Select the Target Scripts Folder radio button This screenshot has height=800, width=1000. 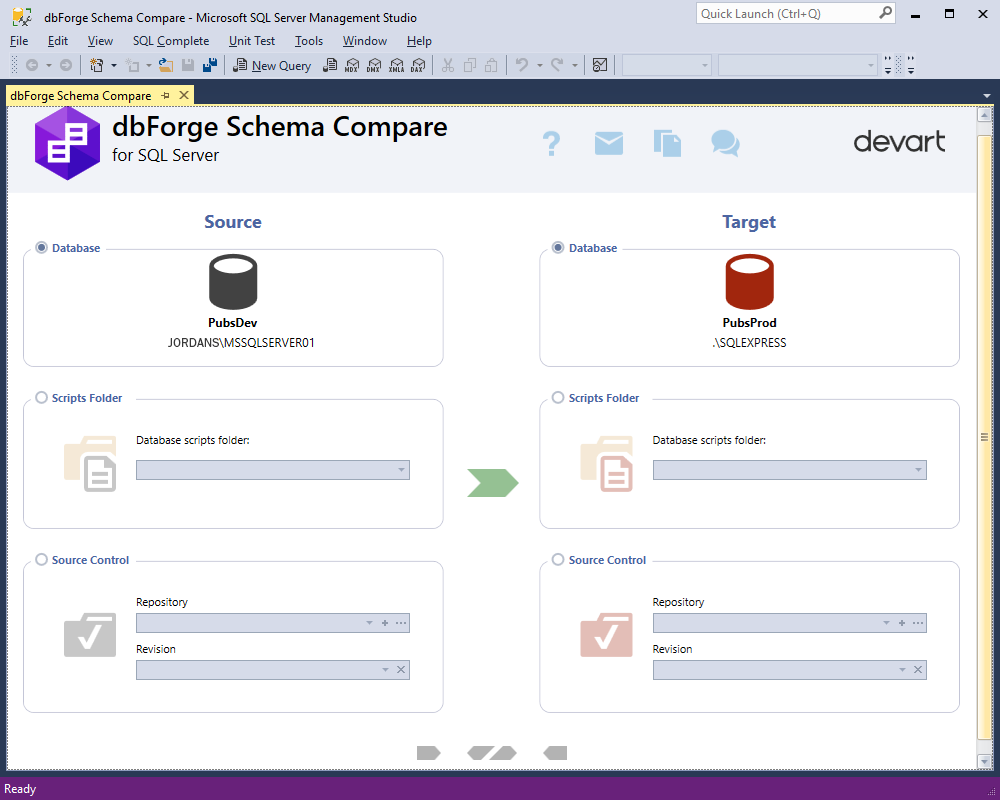[x=558, y=397]
